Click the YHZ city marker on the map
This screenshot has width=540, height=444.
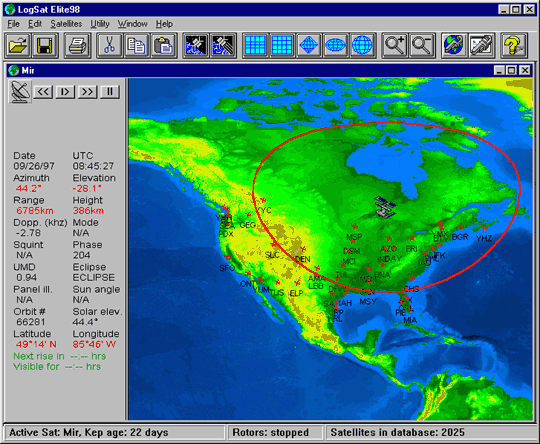click(x=485, y=228)
